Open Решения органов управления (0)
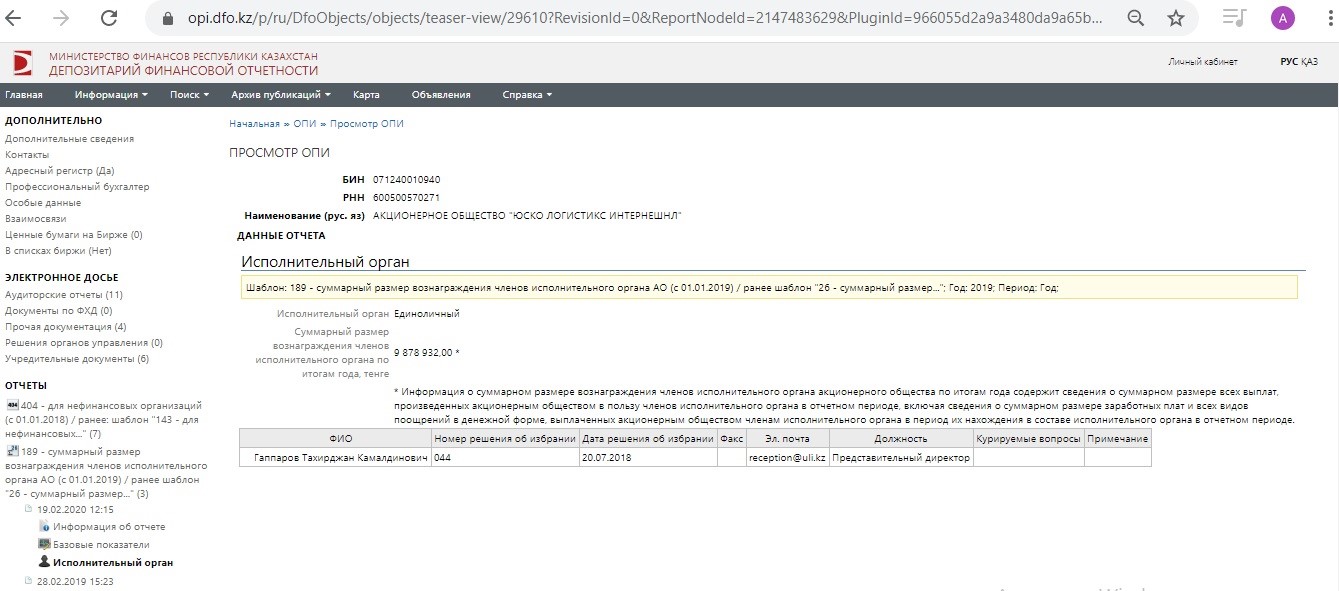This screenshot has width=1339, height=591. (x=84, y=343)
